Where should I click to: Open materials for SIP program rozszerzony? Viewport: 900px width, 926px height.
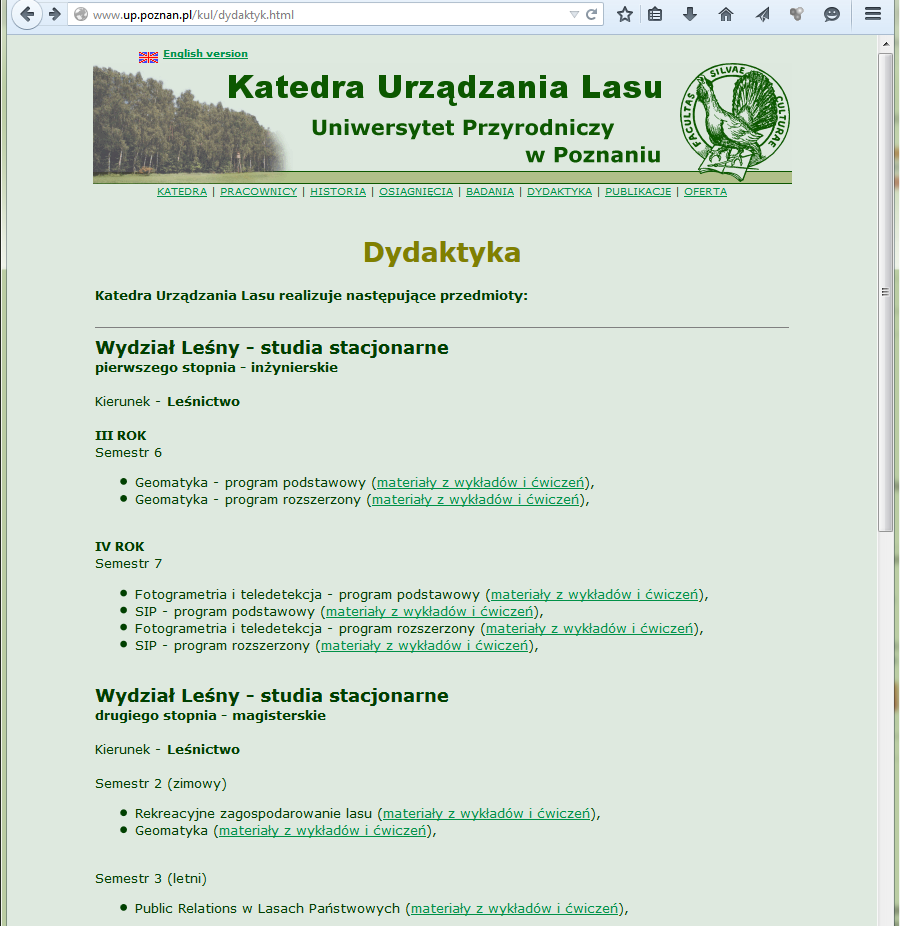425,646
